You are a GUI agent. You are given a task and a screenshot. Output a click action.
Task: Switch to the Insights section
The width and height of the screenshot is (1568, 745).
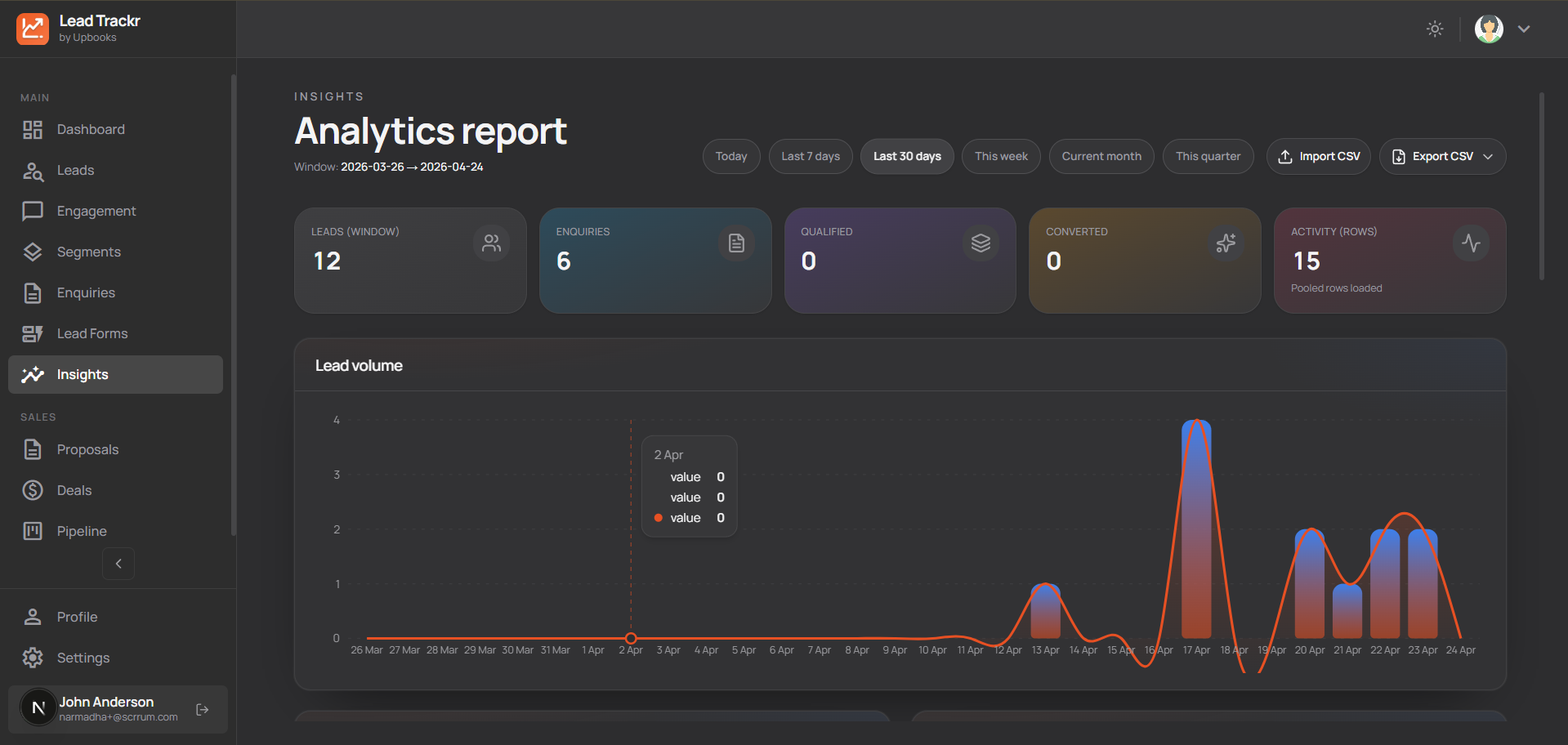(x=83, y=374)
